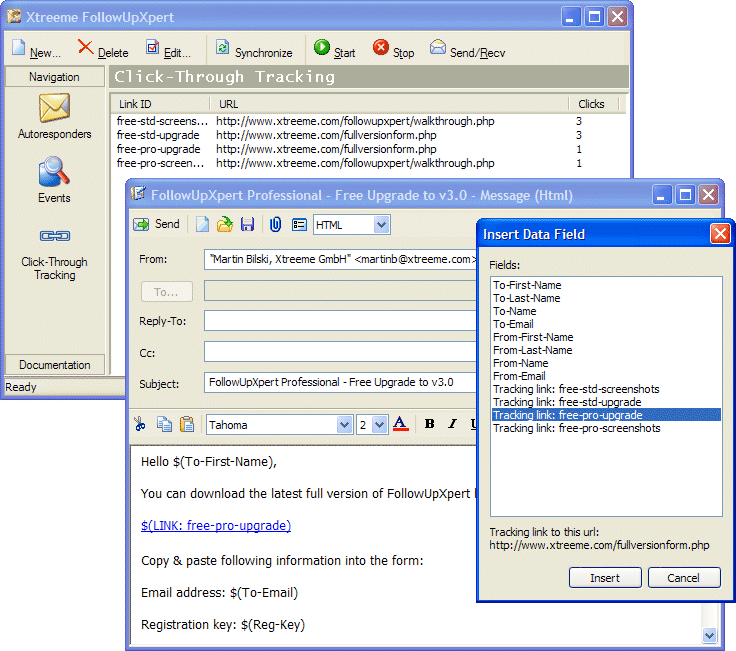Toggle bold formatting
This screenshot has height=651, width=736.
click(x=429, y=424)
